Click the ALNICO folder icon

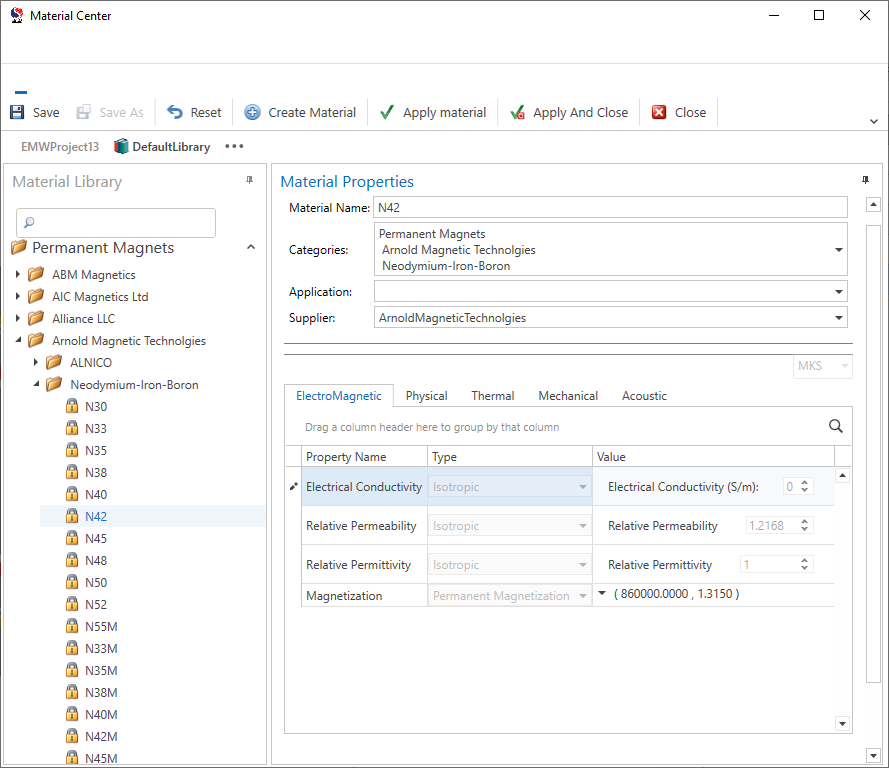pos(54,362)
